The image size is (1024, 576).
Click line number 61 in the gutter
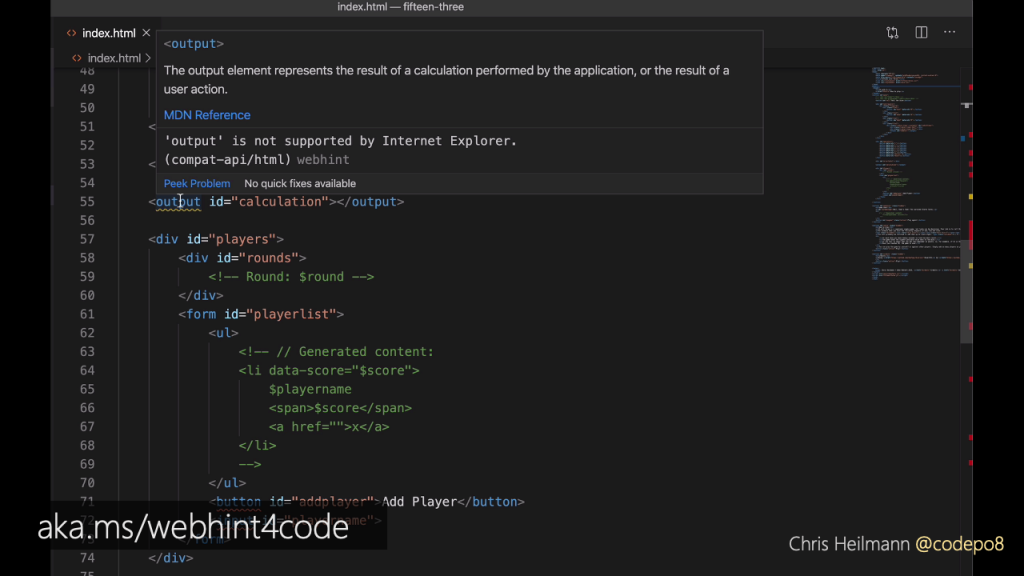(87, 314)
